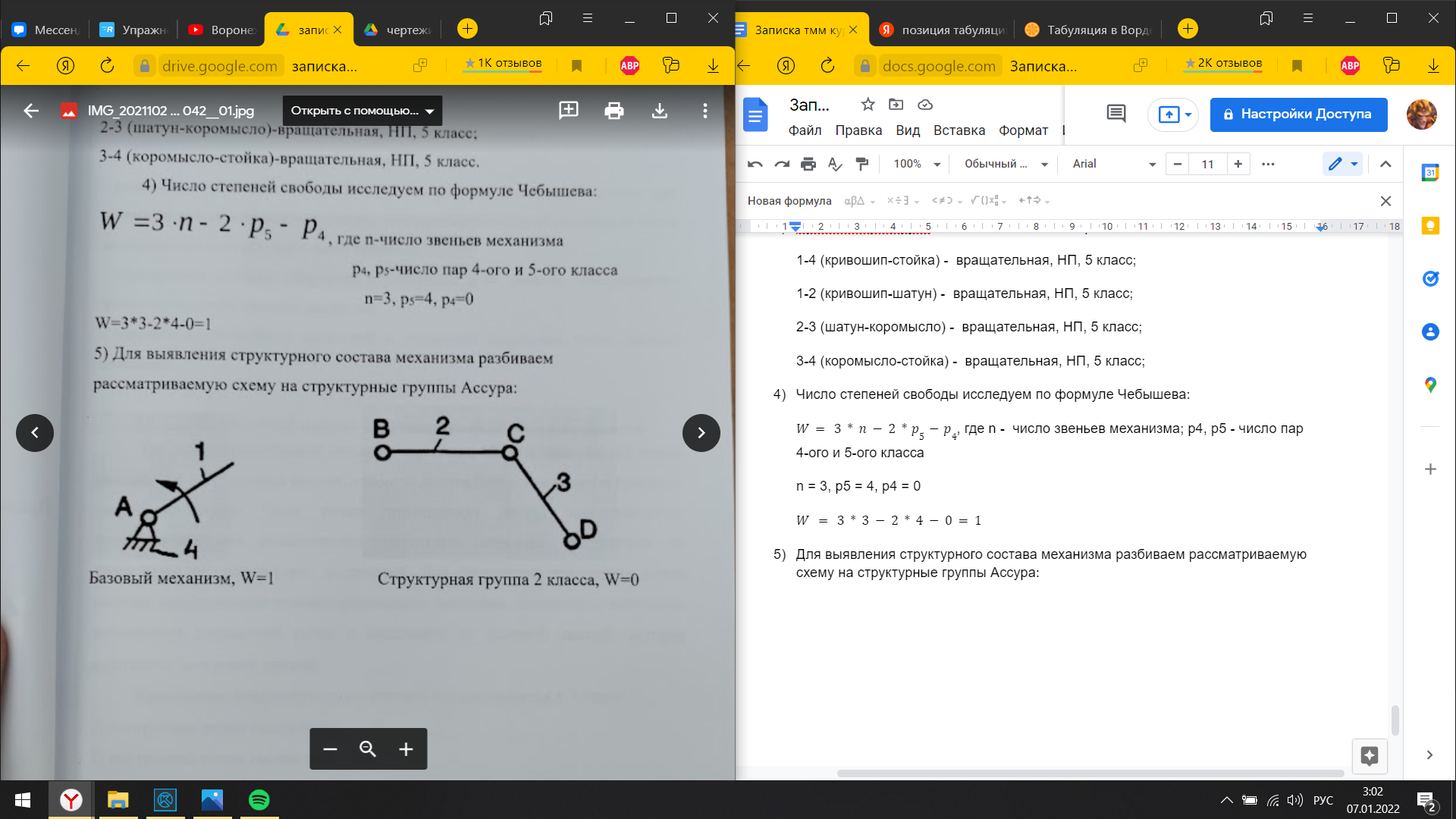Check the document cloud save status
1456x819 pixels.
pos(924,105)
